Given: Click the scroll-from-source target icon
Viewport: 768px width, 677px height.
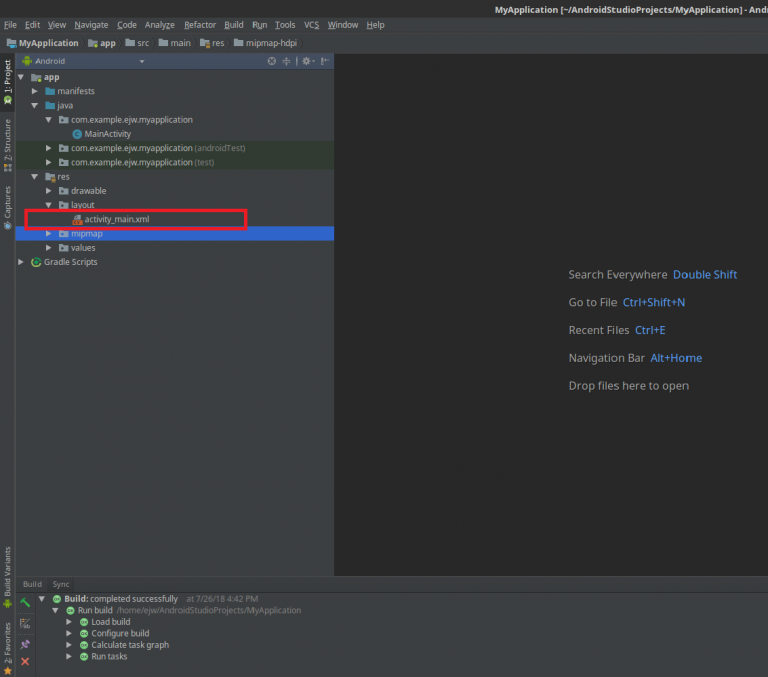Looking at the screenshot, I should (271, 61).
